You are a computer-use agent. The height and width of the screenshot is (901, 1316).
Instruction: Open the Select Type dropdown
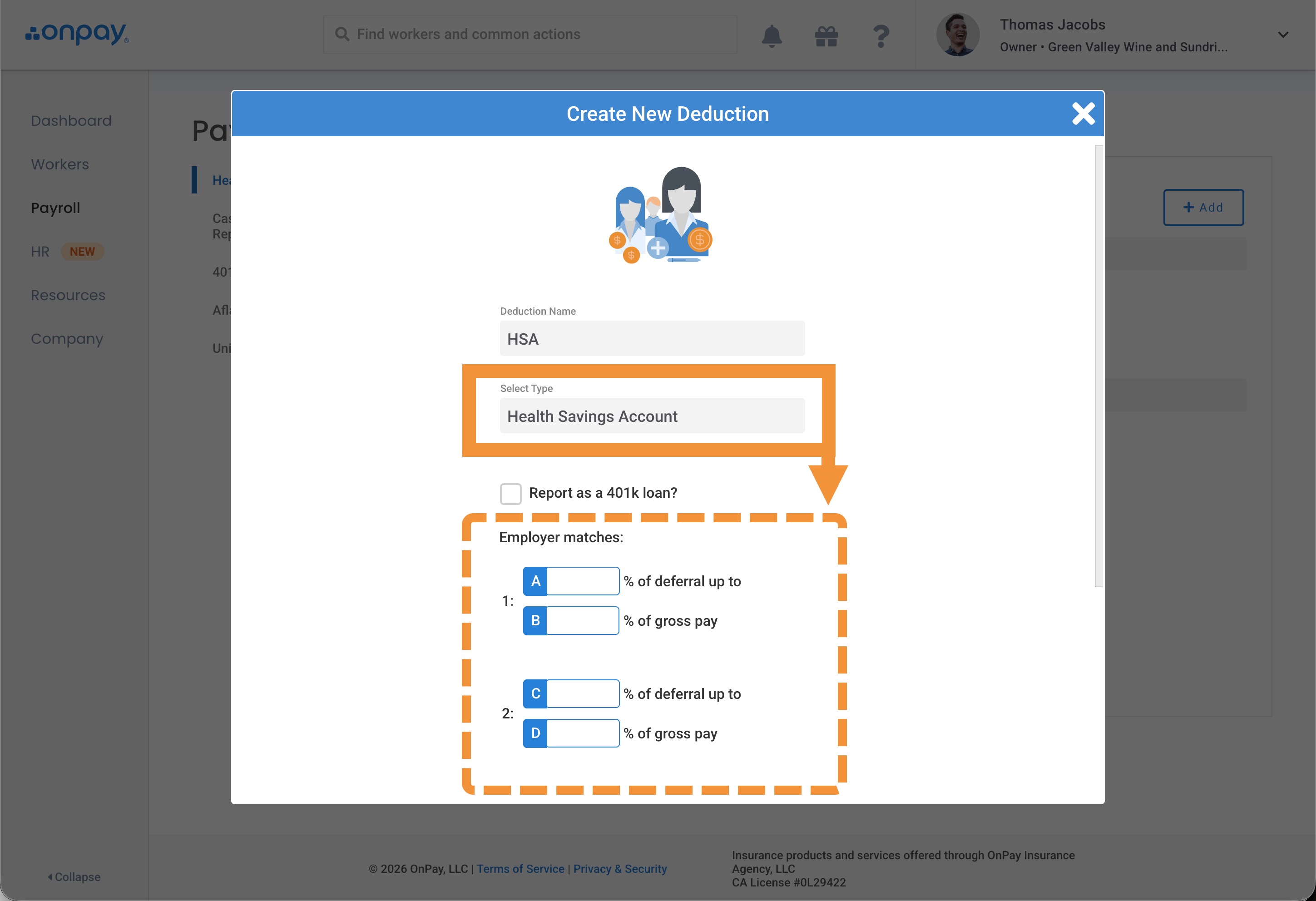(x=652, y=416)
